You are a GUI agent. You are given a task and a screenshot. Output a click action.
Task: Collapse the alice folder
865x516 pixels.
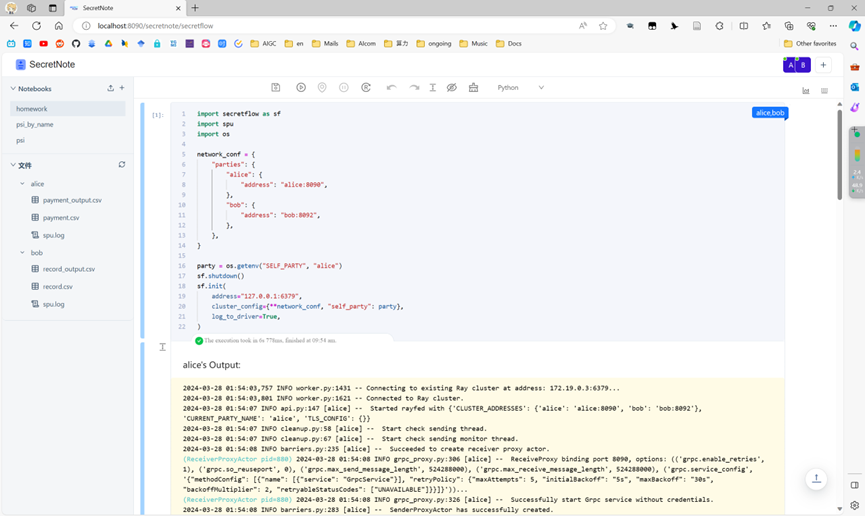[23, 184]
